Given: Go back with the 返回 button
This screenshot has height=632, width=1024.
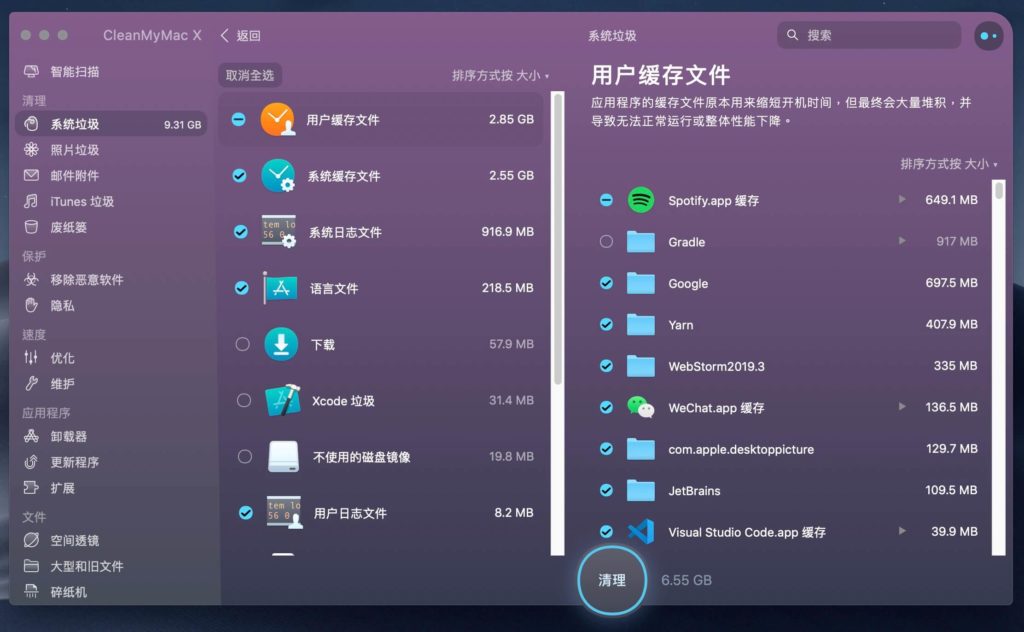Looking at the screenshot, I should (240, 35).
